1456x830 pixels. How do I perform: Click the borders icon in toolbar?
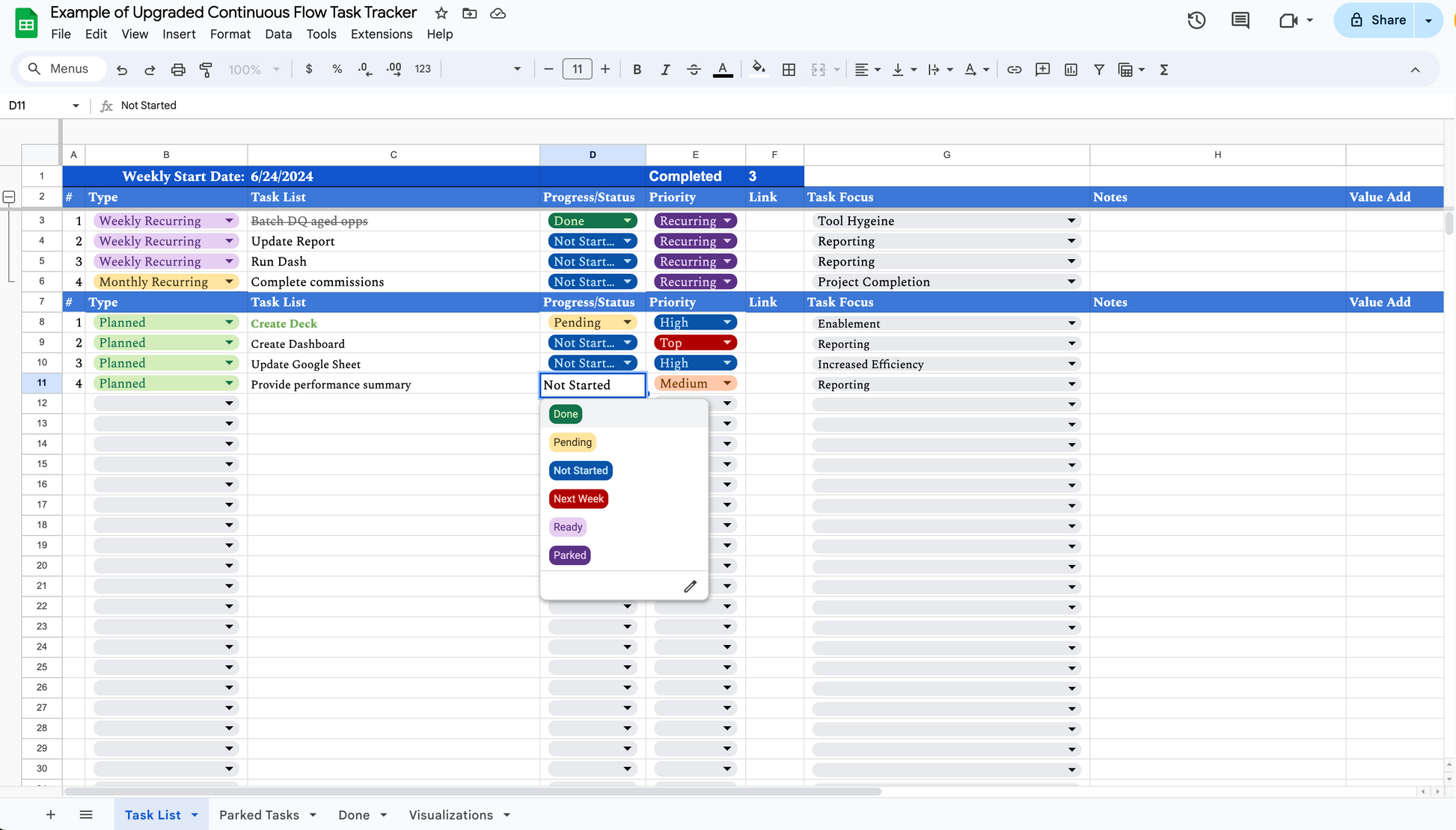coord(789,70)
